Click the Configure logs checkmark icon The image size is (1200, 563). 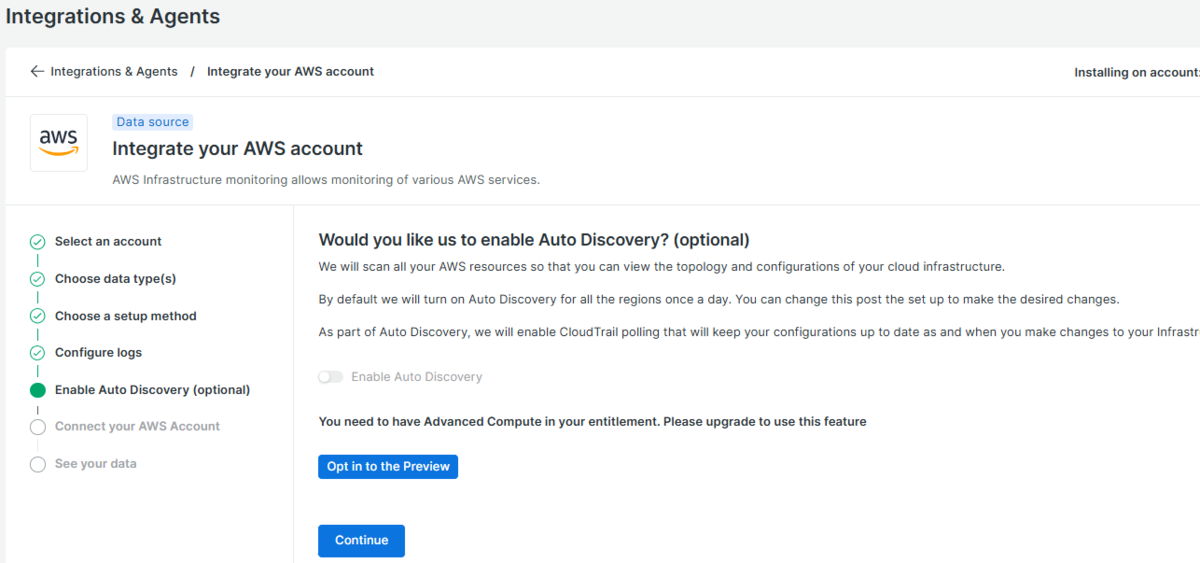[38, 353]
